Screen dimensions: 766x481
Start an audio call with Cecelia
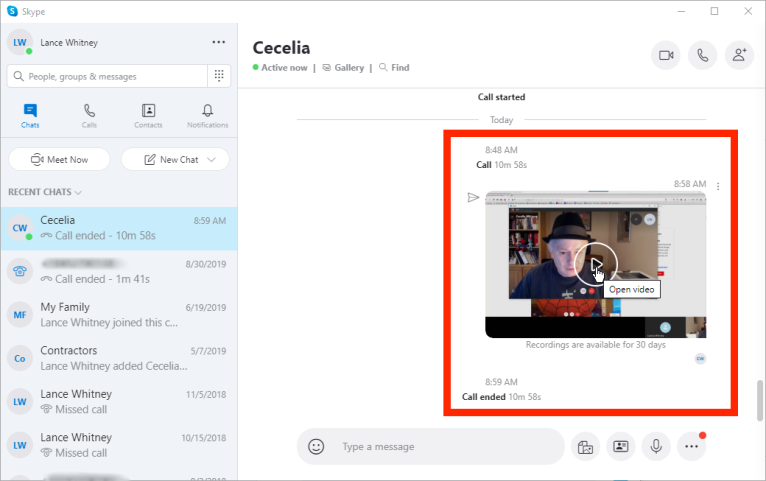[x=702, y=56]
